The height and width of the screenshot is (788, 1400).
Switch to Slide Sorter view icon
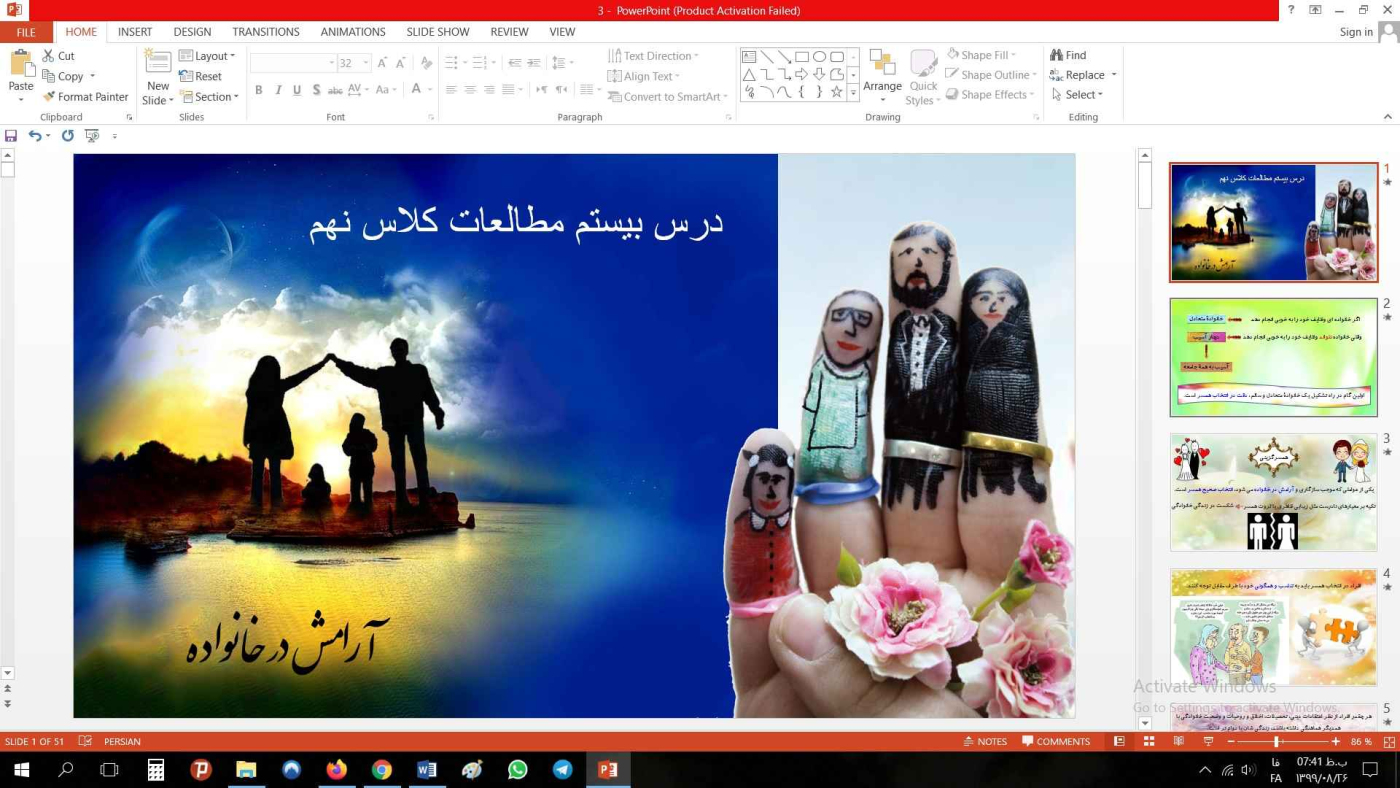tap(1149, 742)
